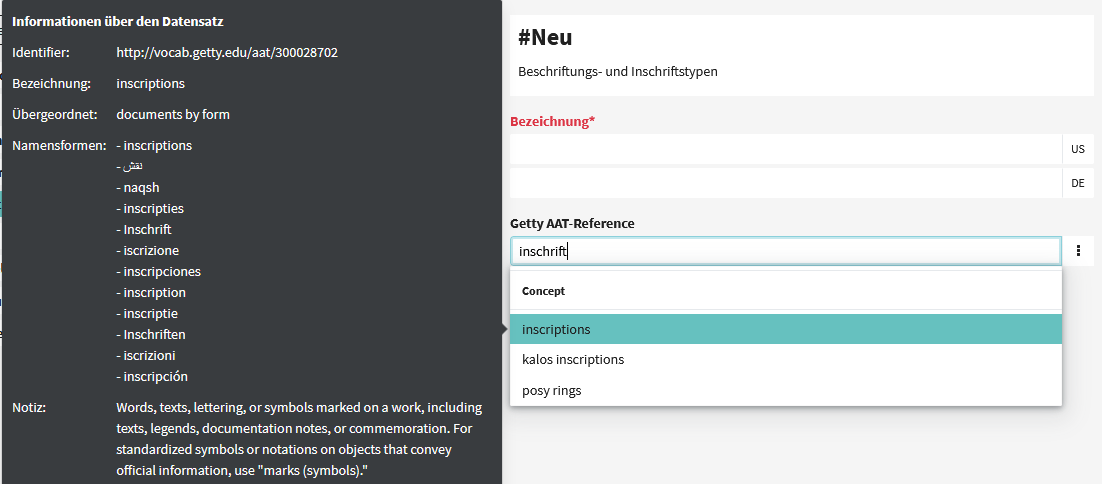Click the red 'Bezeichnung*' field label

click(x=552, y=122)
